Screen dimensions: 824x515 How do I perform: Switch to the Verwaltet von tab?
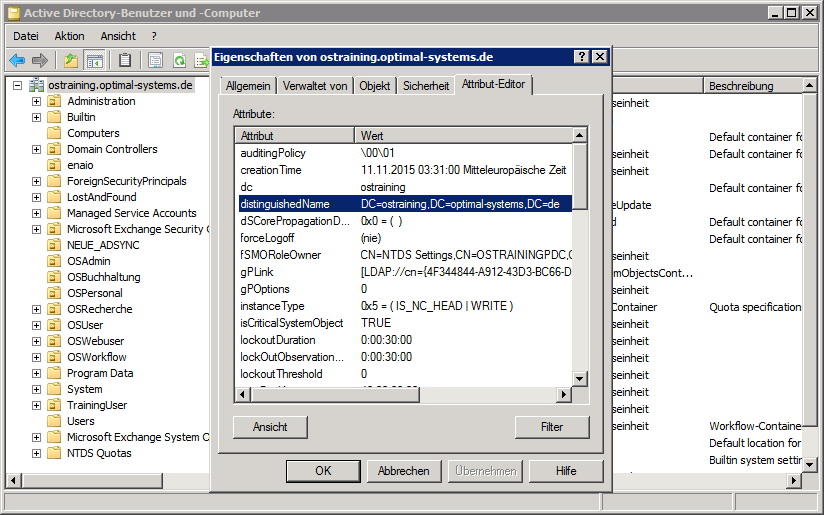point(315,86)
